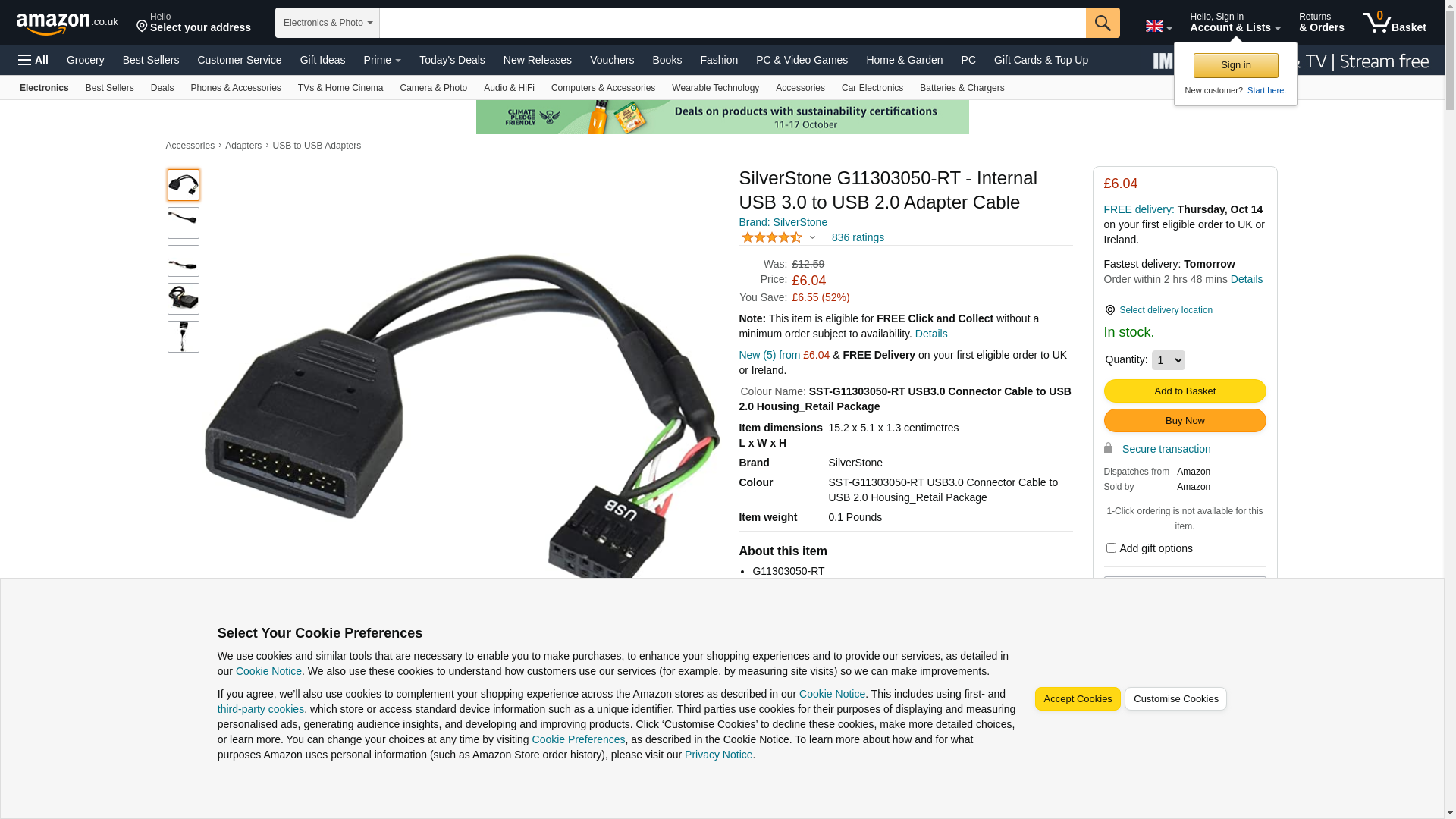Open the All hamburger menu

[x=33, y=60]
